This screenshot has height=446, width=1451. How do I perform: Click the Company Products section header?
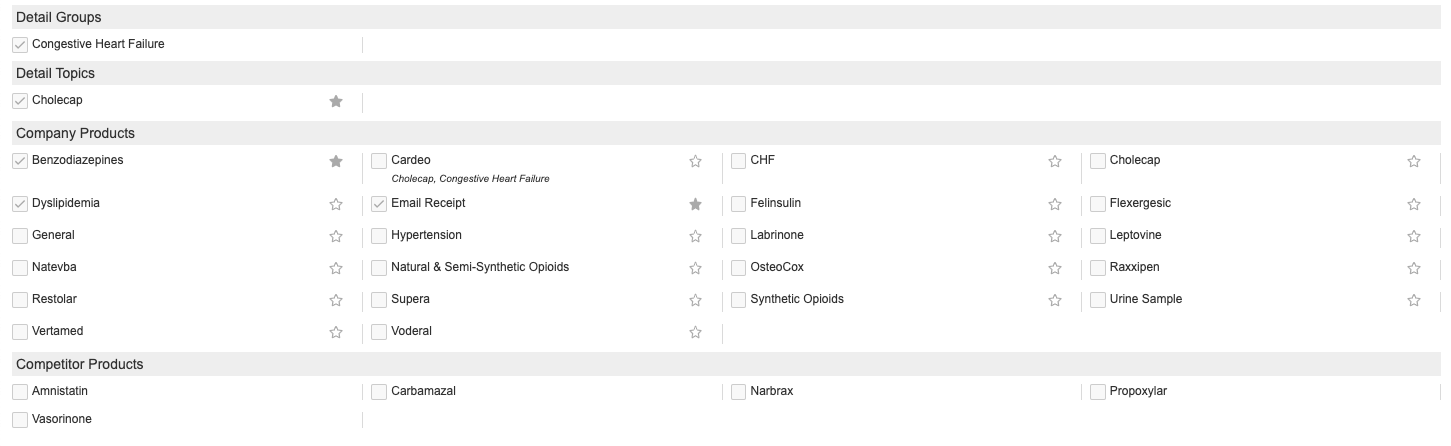click(x=75, y=133)
